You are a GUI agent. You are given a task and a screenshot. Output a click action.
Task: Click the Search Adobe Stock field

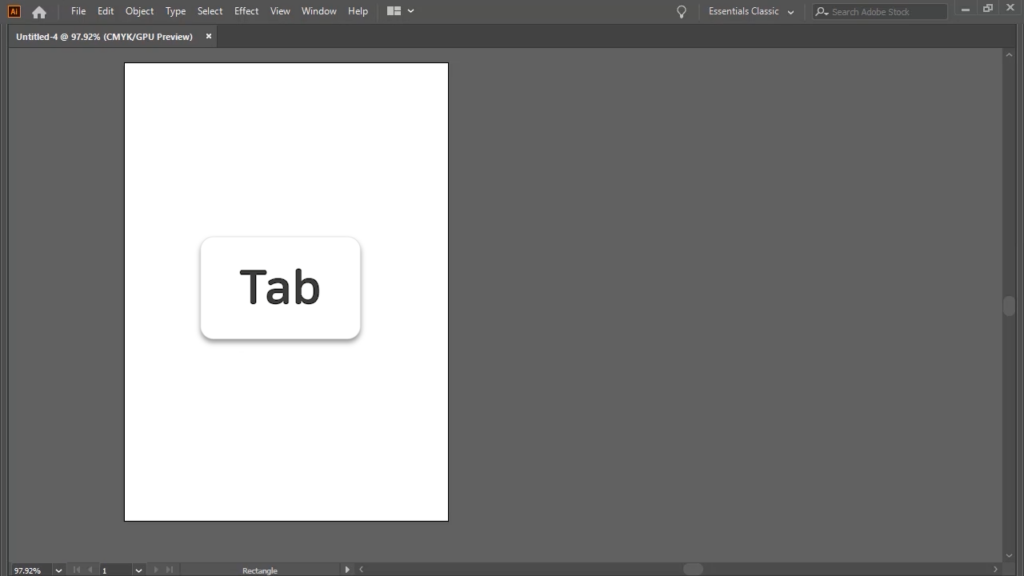point(887,12)
